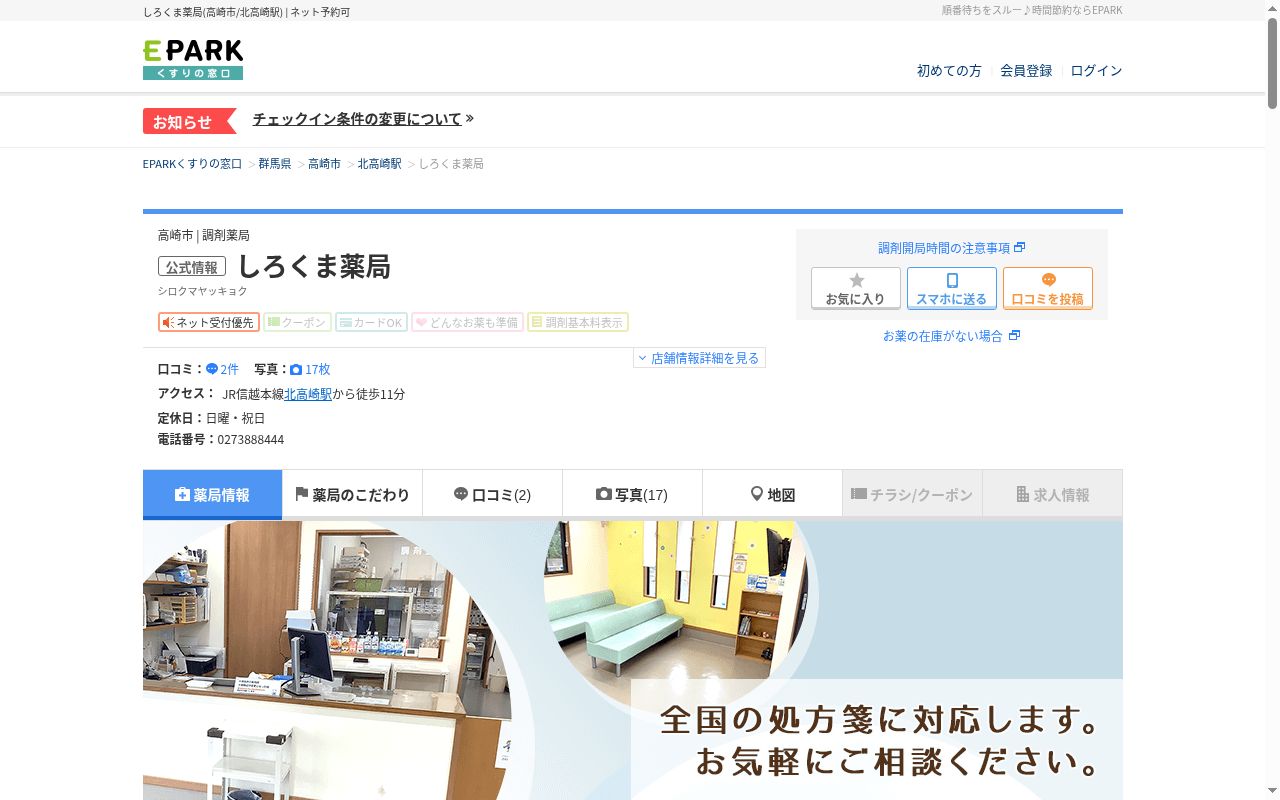Screen dimensions: 1280x800
Task: Click the external link icon after 調剤開局時間の注意事項
Action: point(1019,248)
